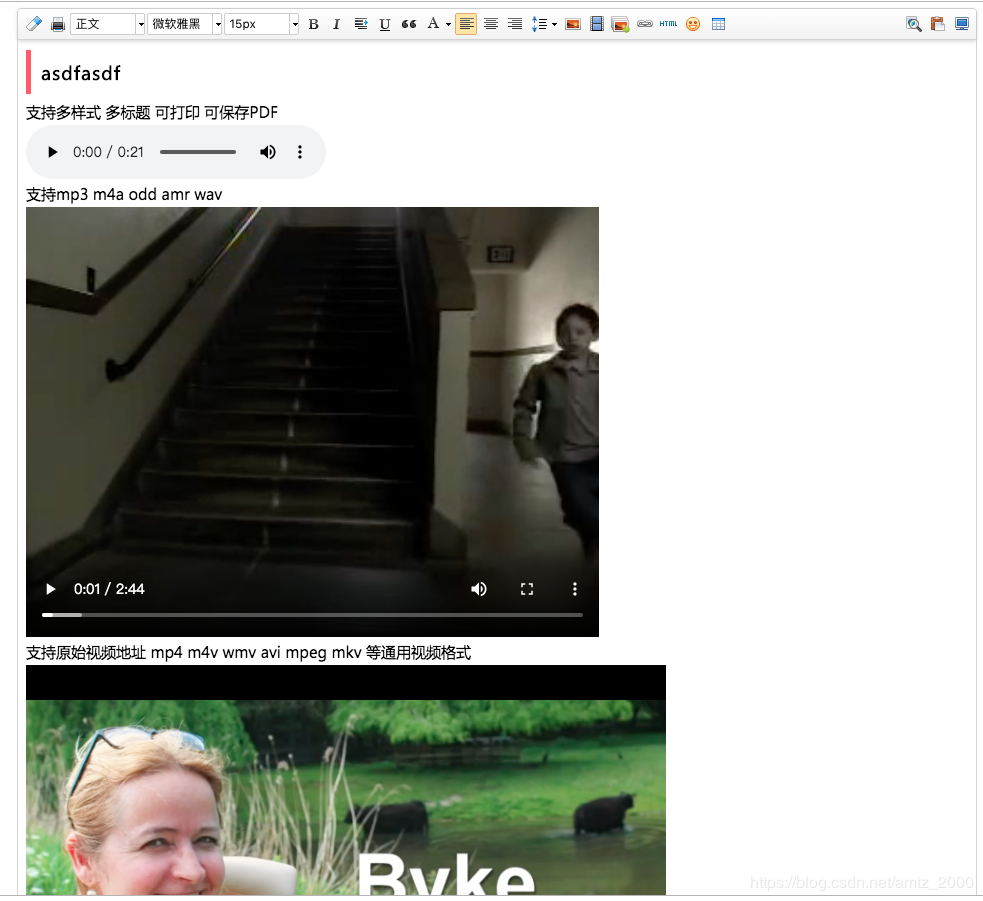Screen dimensions: 983x901
Task: Insert video using film strip icon
Action: [597, 24]
